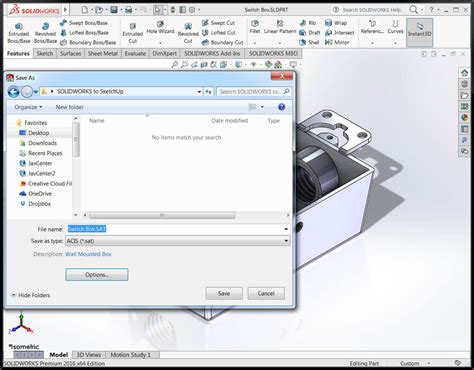This screenshot has width=474, height=370.
Task: Click the Print icon in quick toolbar
Action: point(129,10)
